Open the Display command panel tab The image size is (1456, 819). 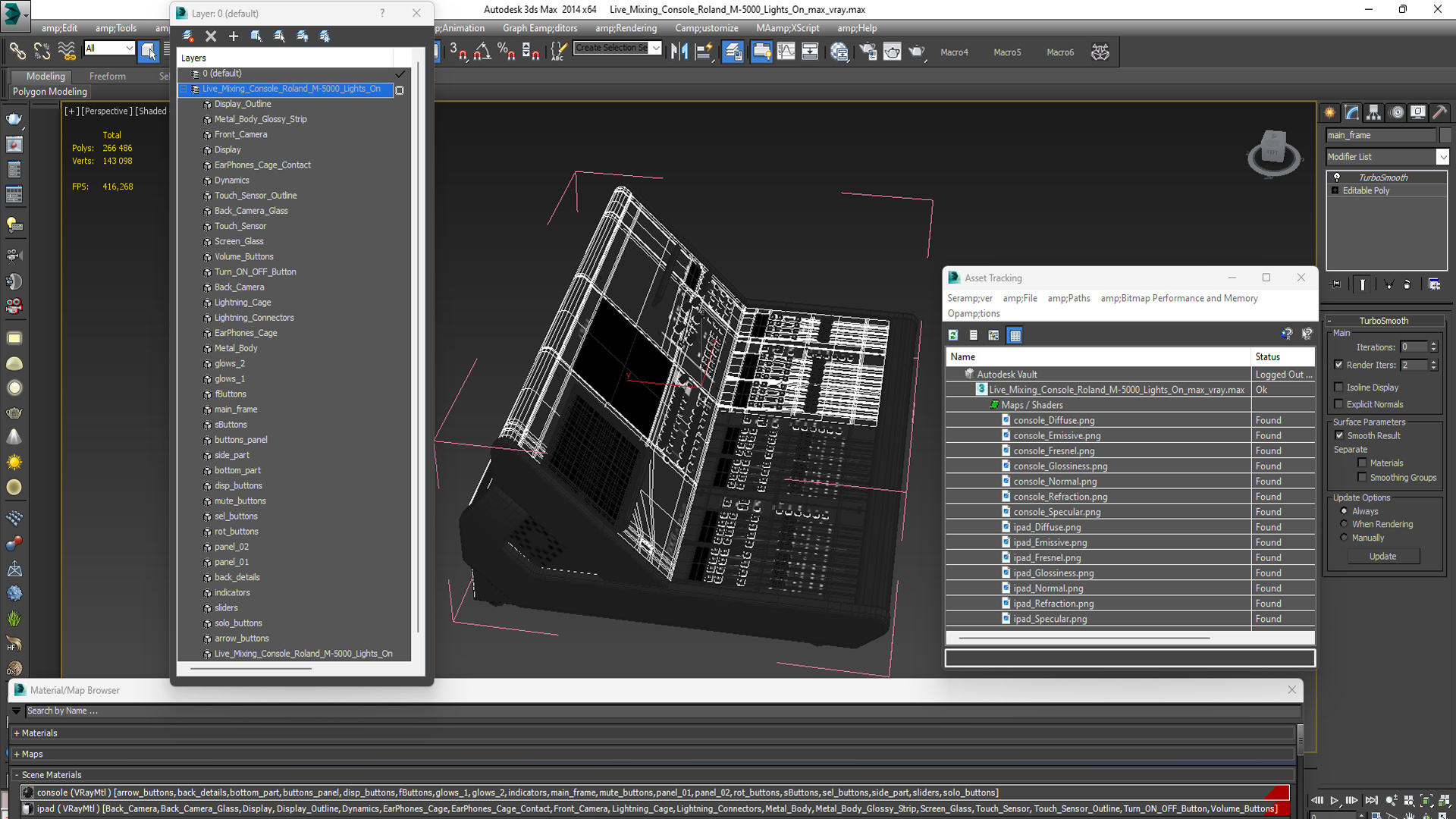point(1418,112)
